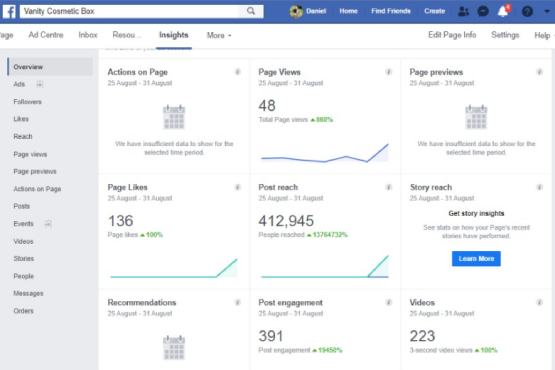Screen dimensions: 555x370
Task: Open Edit Page Info
Action: 452,35
